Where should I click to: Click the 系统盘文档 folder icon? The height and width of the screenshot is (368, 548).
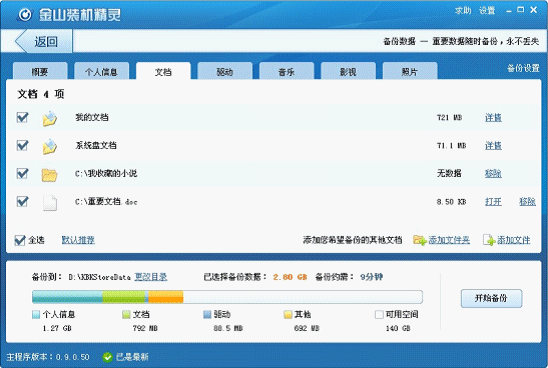[x=50, y=146]
